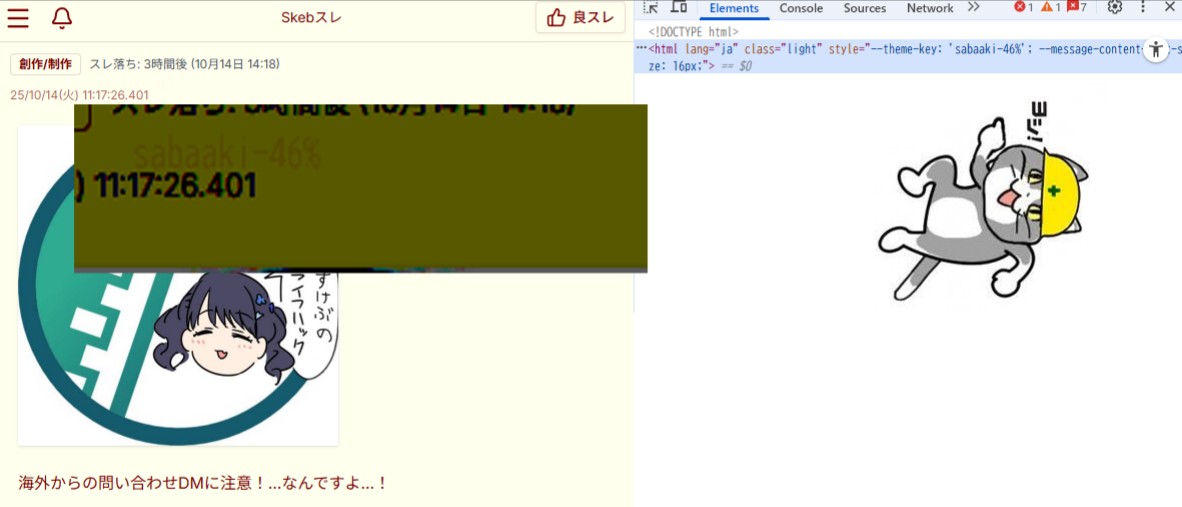Open DevTools three-dot customize menu
The width and height of the screenshot is (1182, 507).
(x=1143, y=8)
